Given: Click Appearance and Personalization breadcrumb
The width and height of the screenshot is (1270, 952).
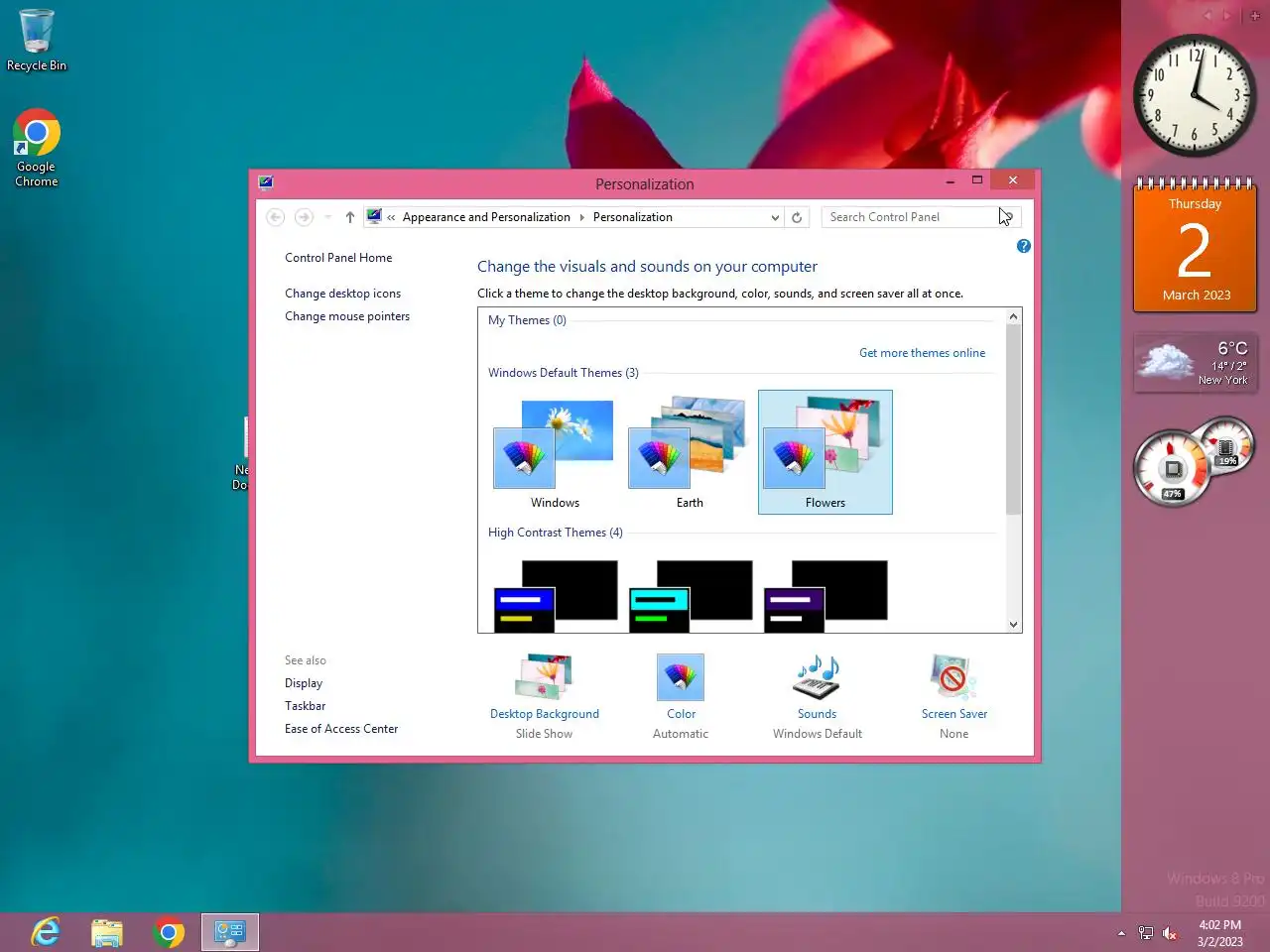Looking at the screenshot, I should pyautogui.click(x=486, y=217).
